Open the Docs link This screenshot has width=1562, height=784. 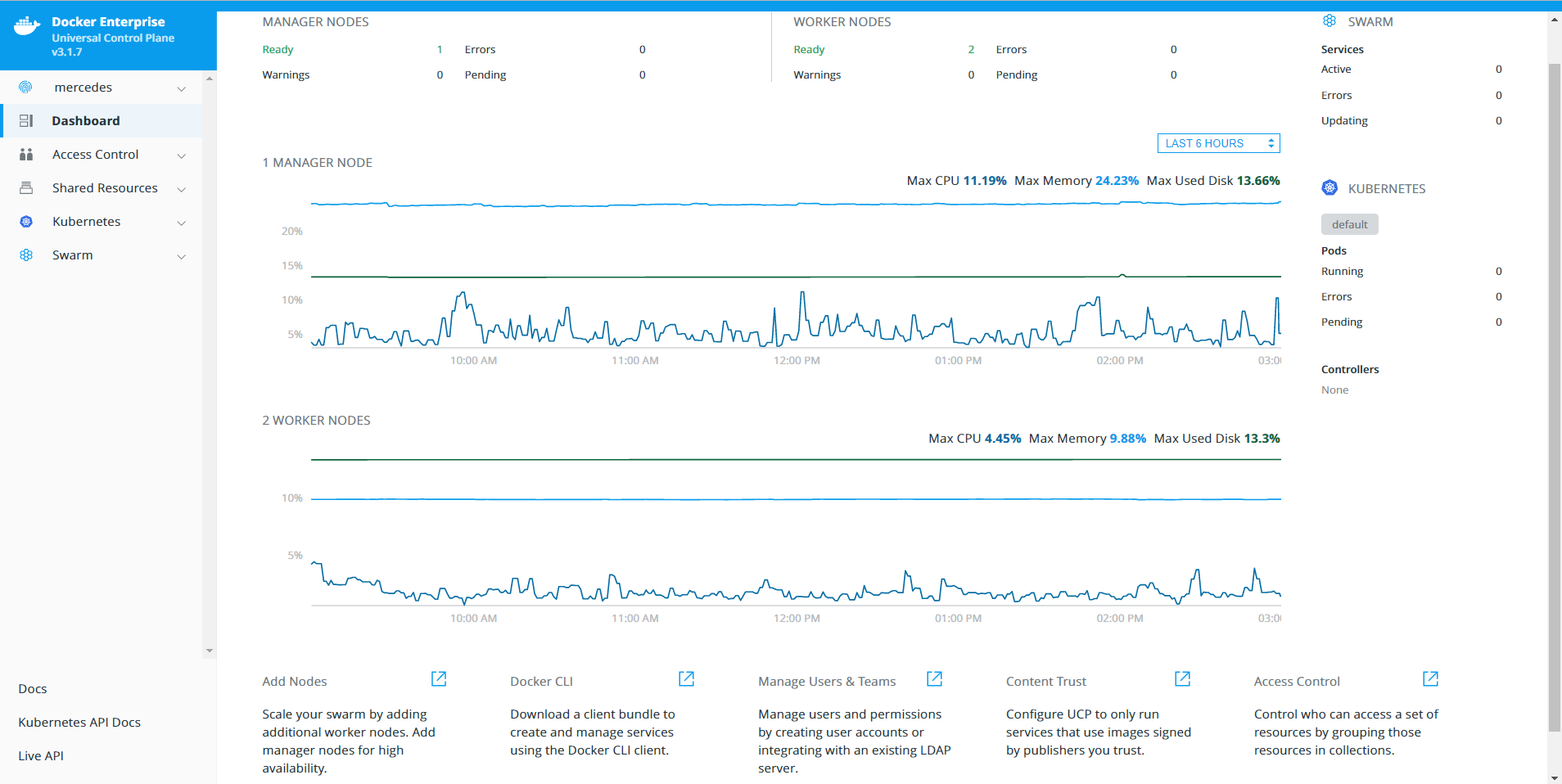click(x=33, y=689)
